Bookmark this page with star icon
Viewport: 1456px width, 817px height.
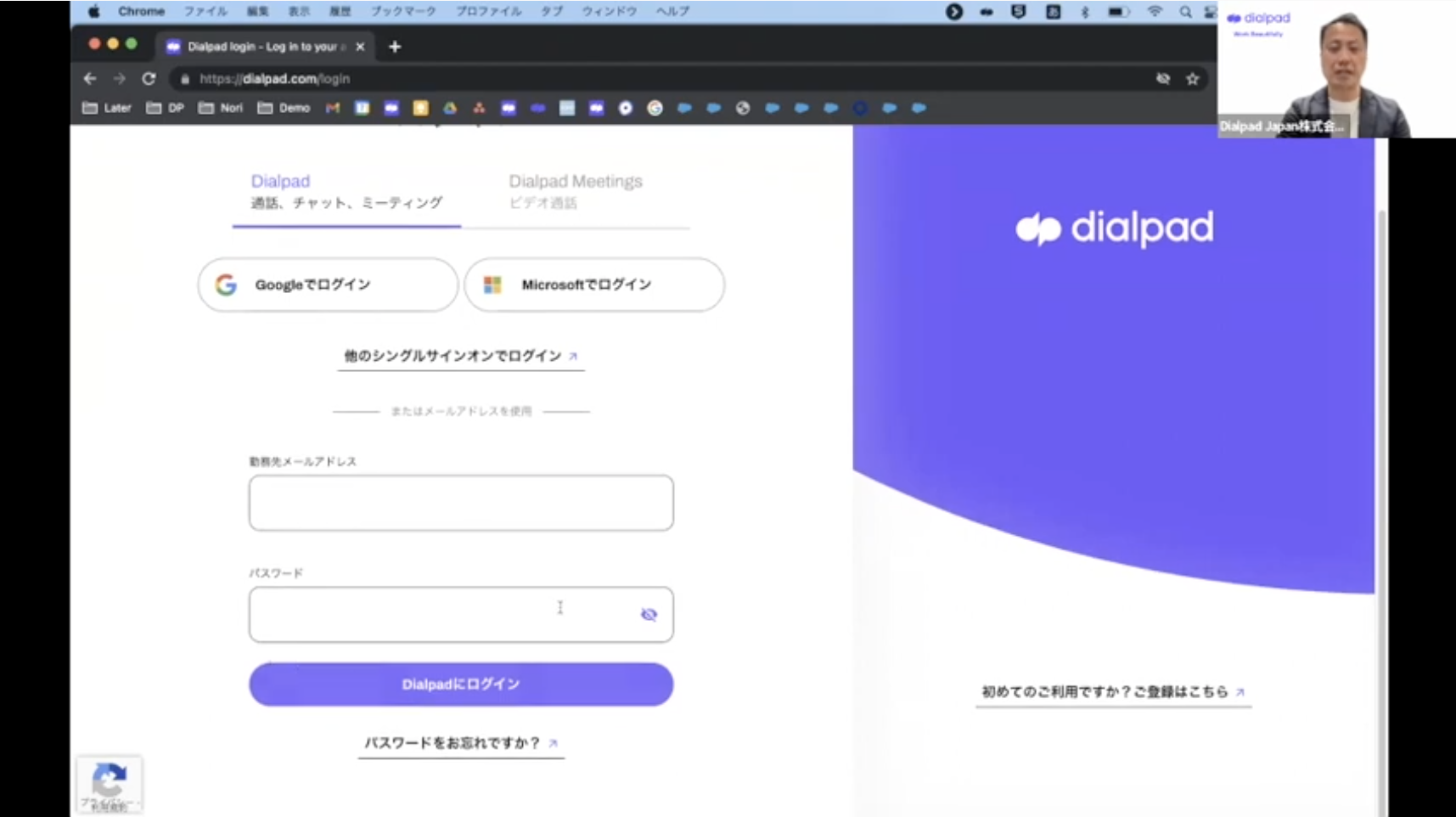[1192, 78]
